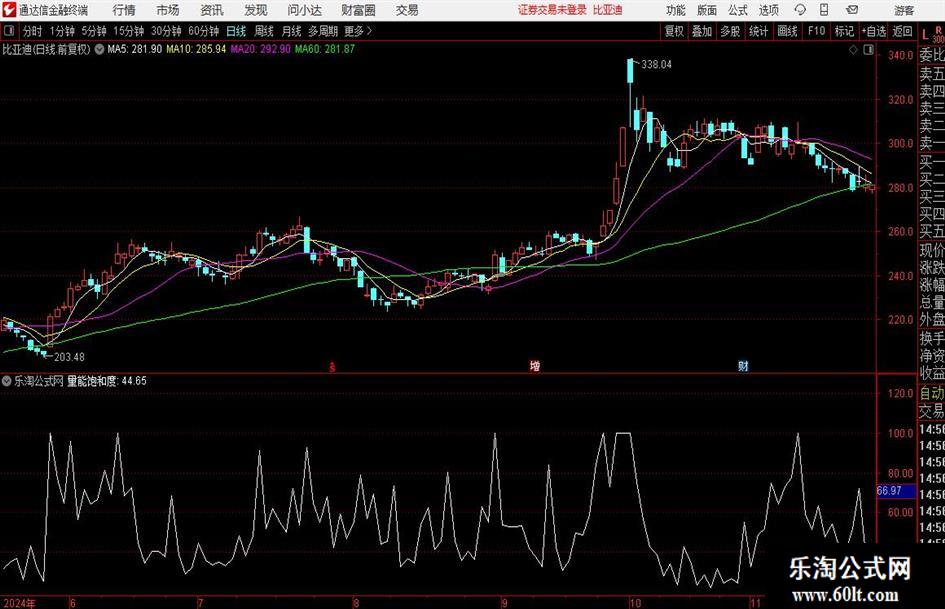Select the 多周期 tab
The height and width of the screenshot is (609, 945).
(x=323, y=31)
